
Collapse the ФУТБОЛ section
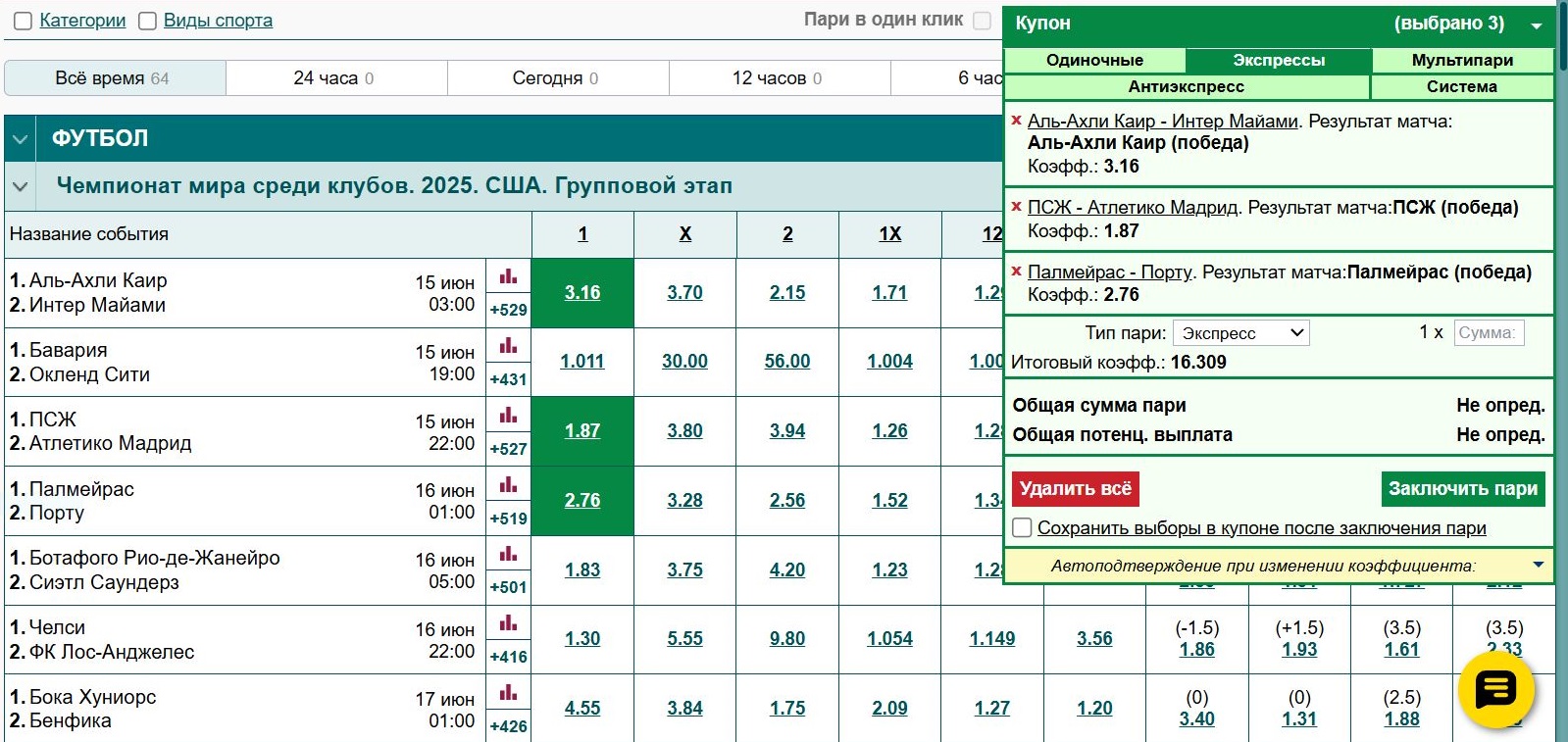point(20,138)
